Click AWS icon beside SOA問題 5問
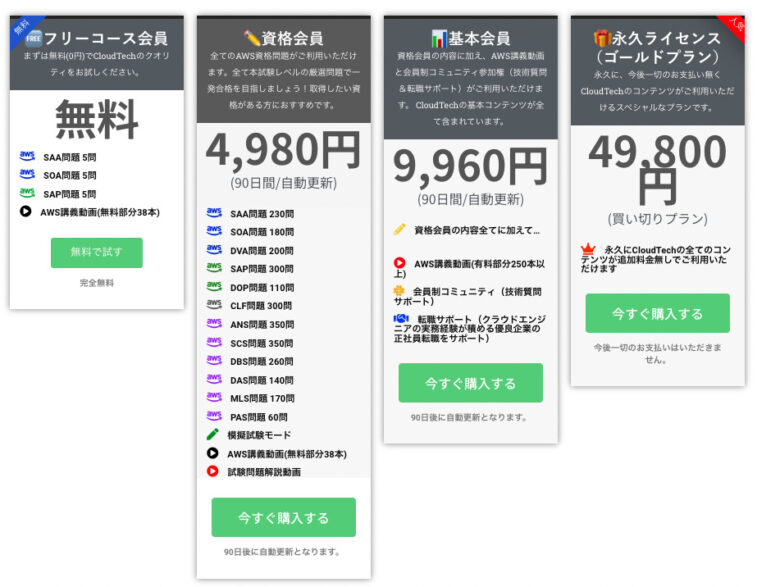 [27, 174]
